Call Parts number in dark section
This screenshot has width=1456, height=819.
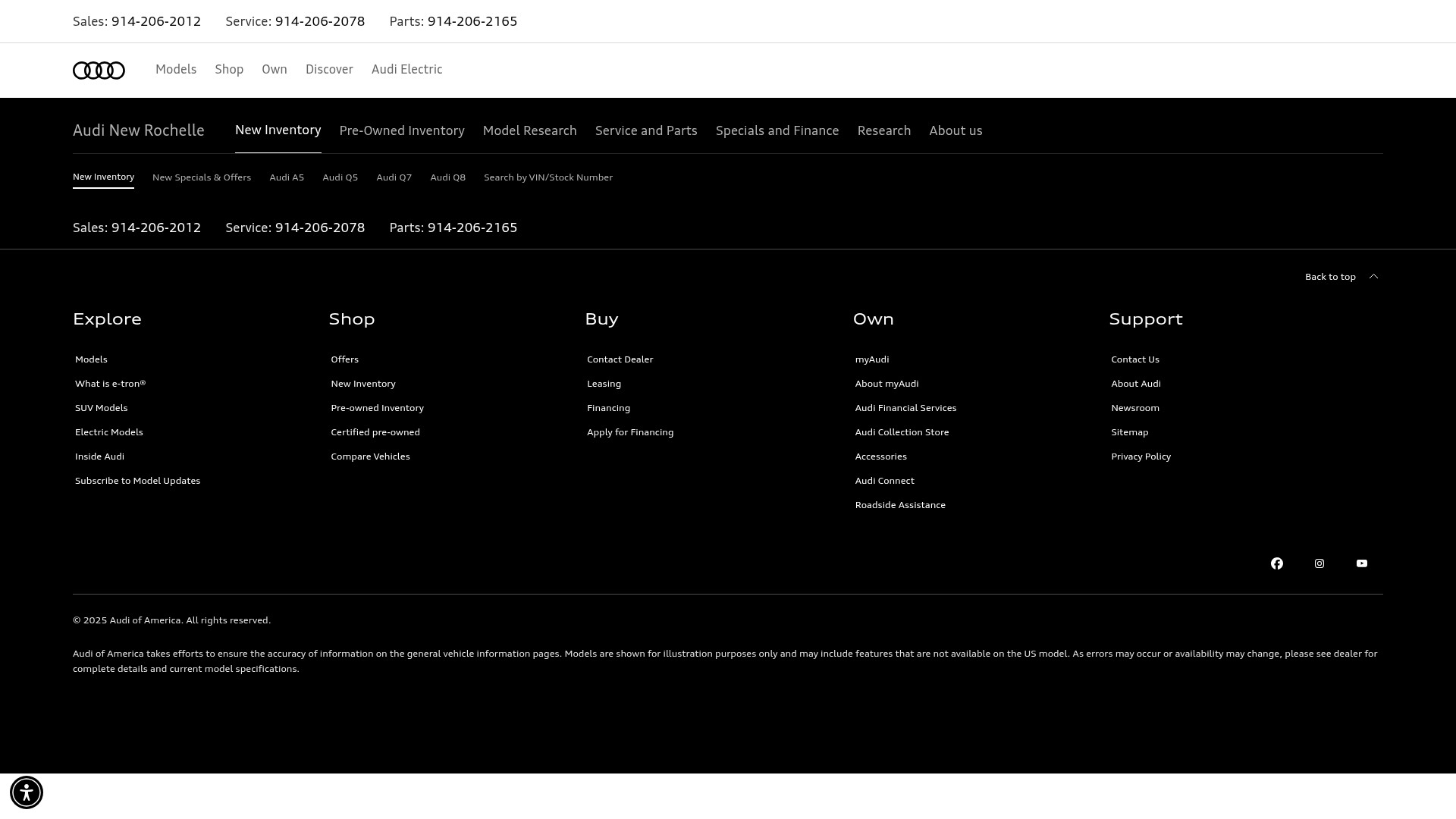pos(472,227)
